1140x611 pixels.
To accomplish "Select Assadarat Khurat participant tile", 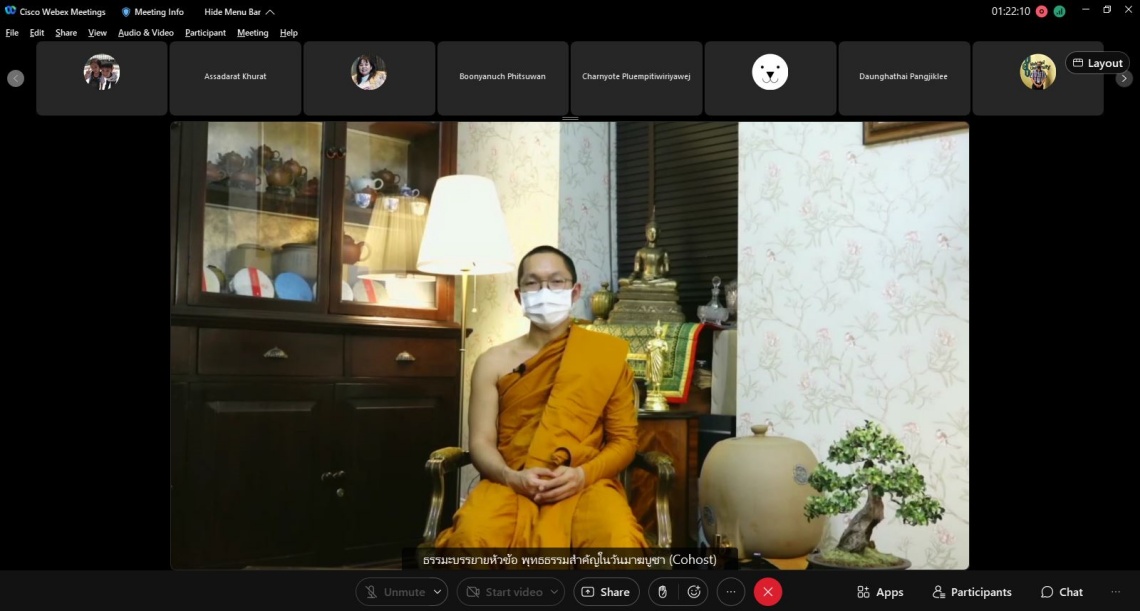I will [235, 77].
